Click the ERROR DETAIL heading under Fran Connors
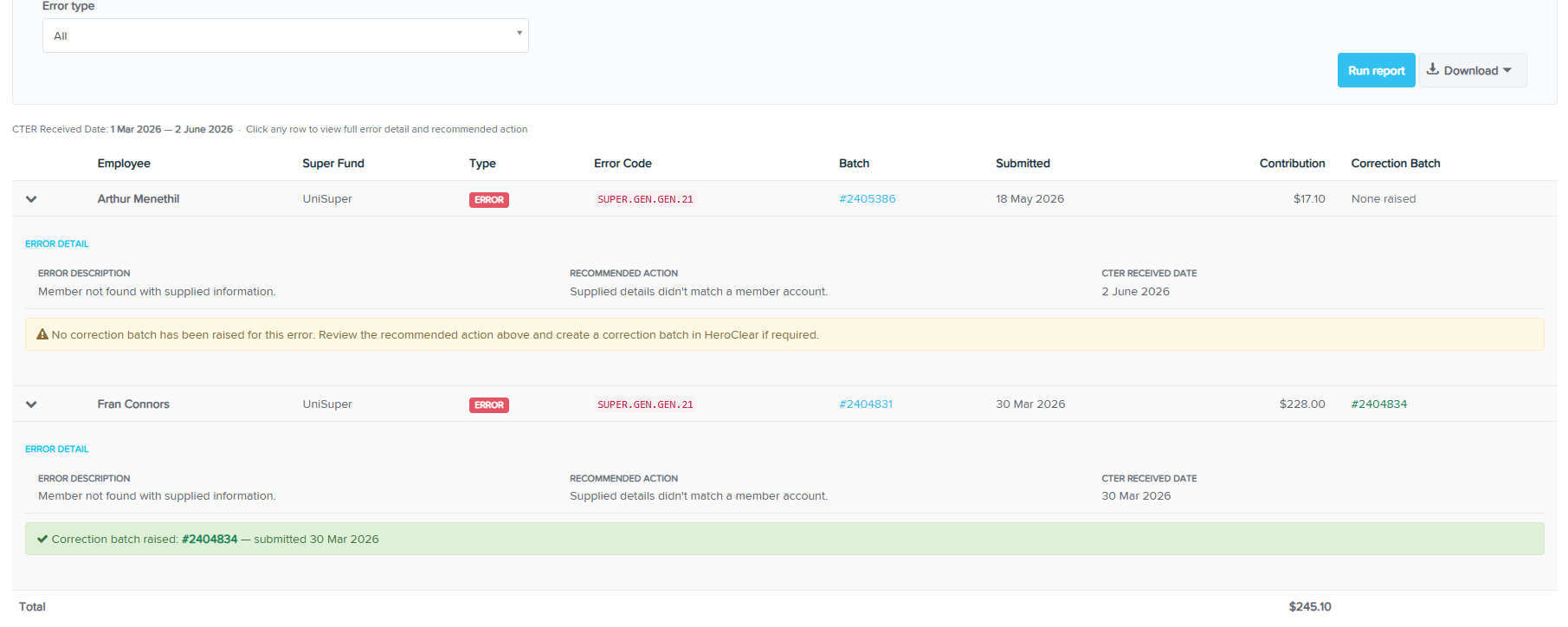1568x627 pixels. click(57, 449)
